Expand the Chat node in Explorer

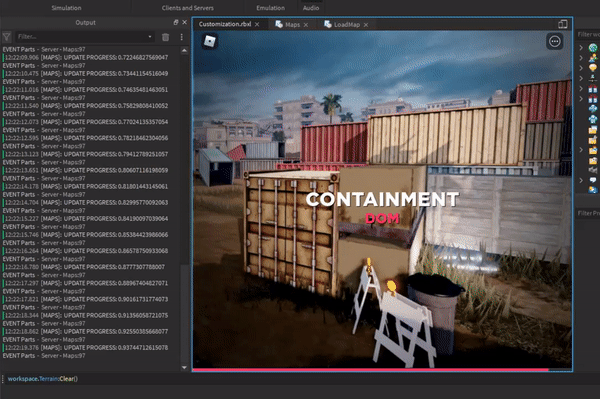(581, 180)
